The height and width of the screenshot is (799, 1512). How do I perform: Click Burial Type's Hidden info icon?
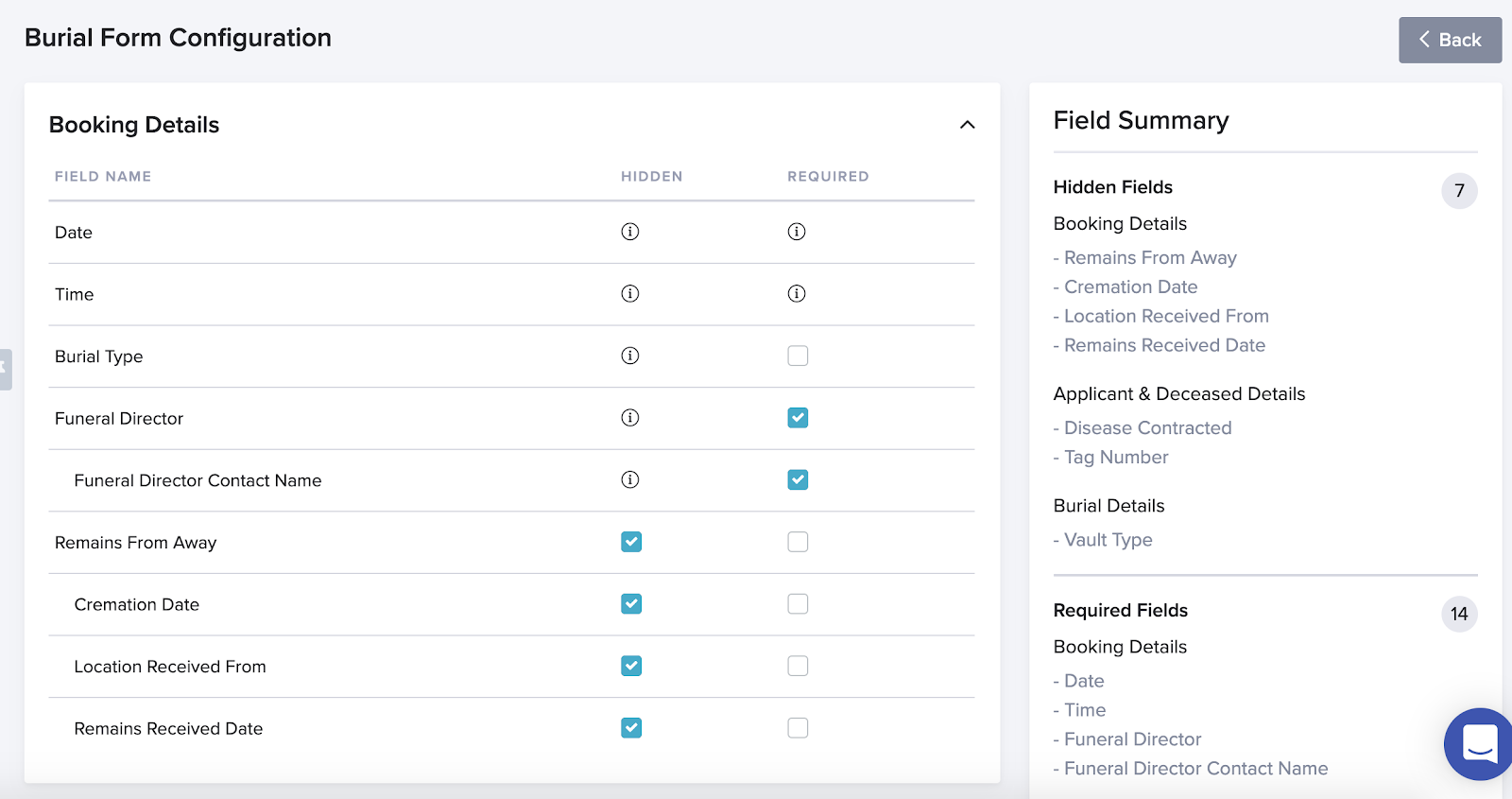630,356
